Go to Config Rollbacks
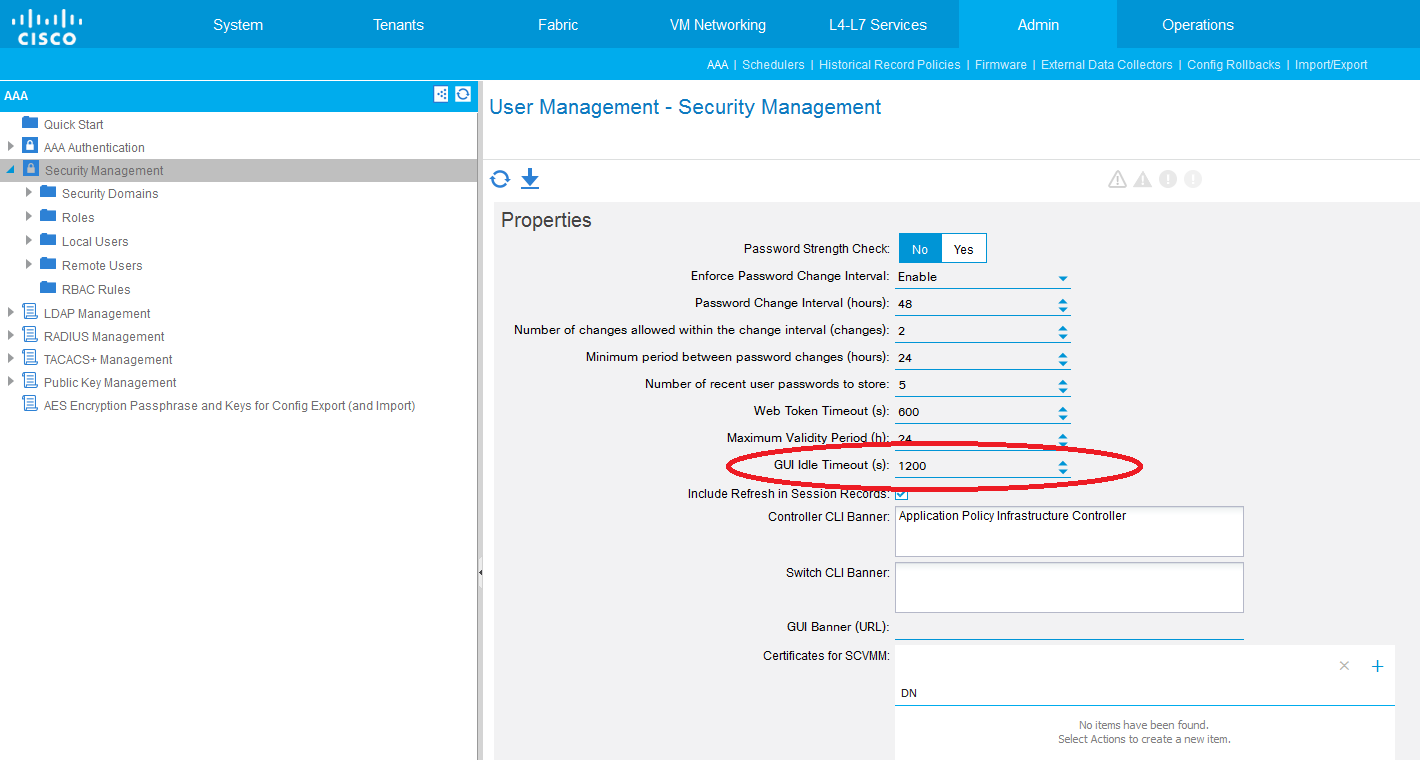The width and height of the screenshot is (1420, 760). point(1233,65)
